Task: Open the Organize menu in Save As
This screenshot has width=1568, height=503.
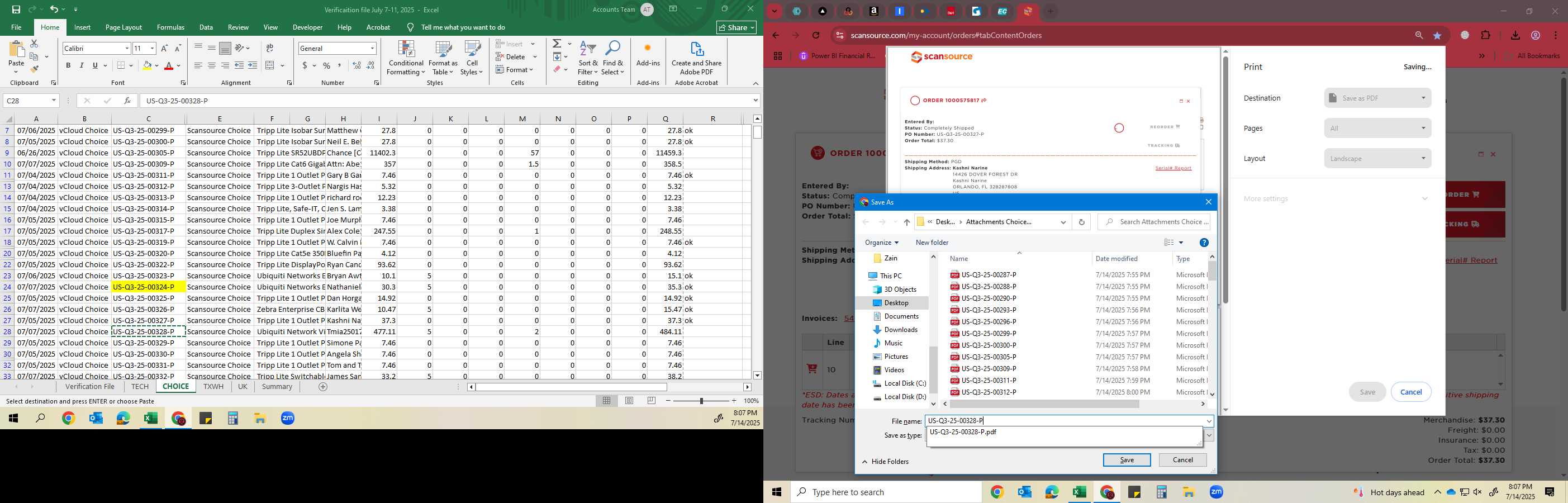Action: (x=881, y=243)
